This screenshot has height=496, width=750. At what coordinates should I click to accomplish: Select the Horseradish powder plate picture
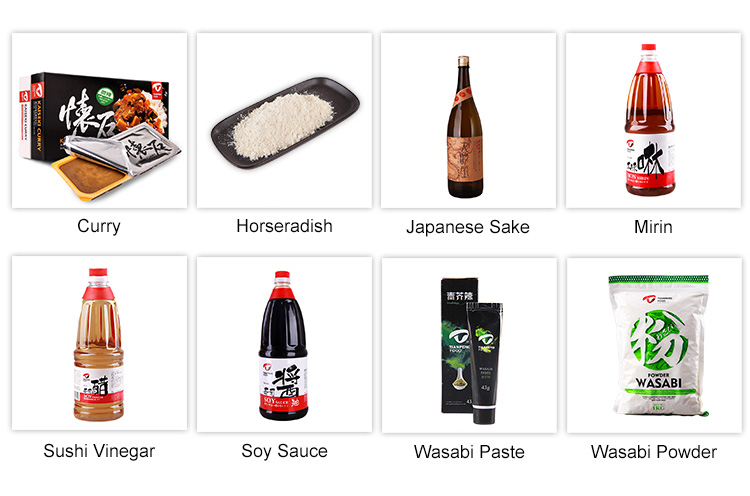point(284,121)
